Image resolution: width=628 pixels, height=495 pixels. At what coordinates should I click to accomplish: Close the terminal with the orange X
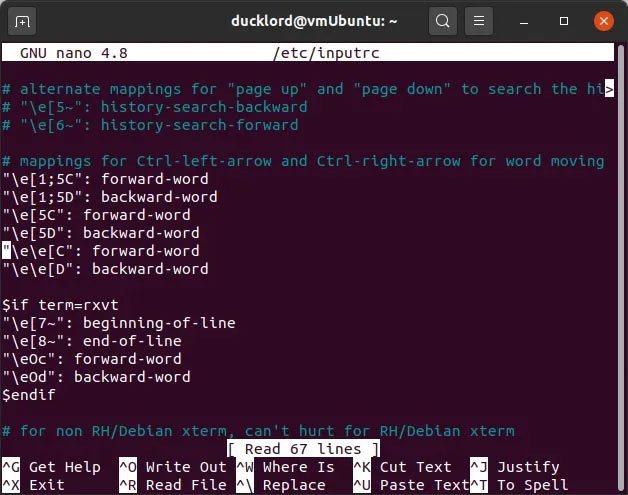(x=604, y=21)
